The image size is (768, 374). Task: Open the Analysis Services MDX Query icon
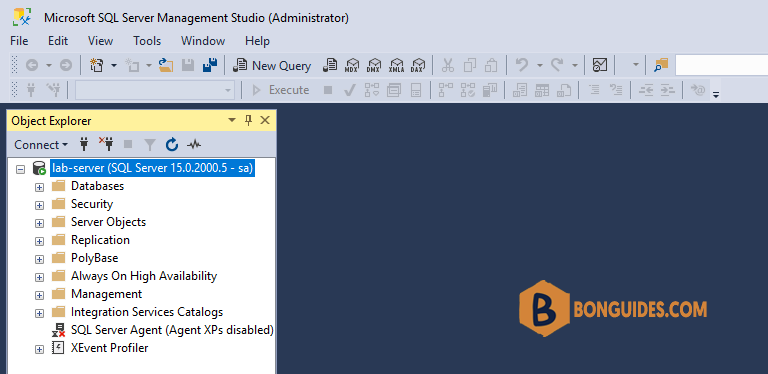tap(352, 65)
